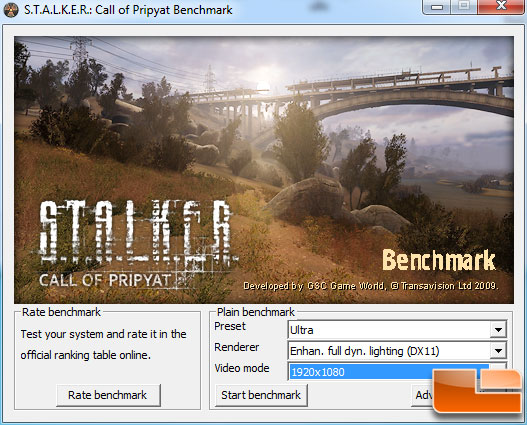Close the benchmark window
This screenshot has width=527, height=425.
[501, 6]
